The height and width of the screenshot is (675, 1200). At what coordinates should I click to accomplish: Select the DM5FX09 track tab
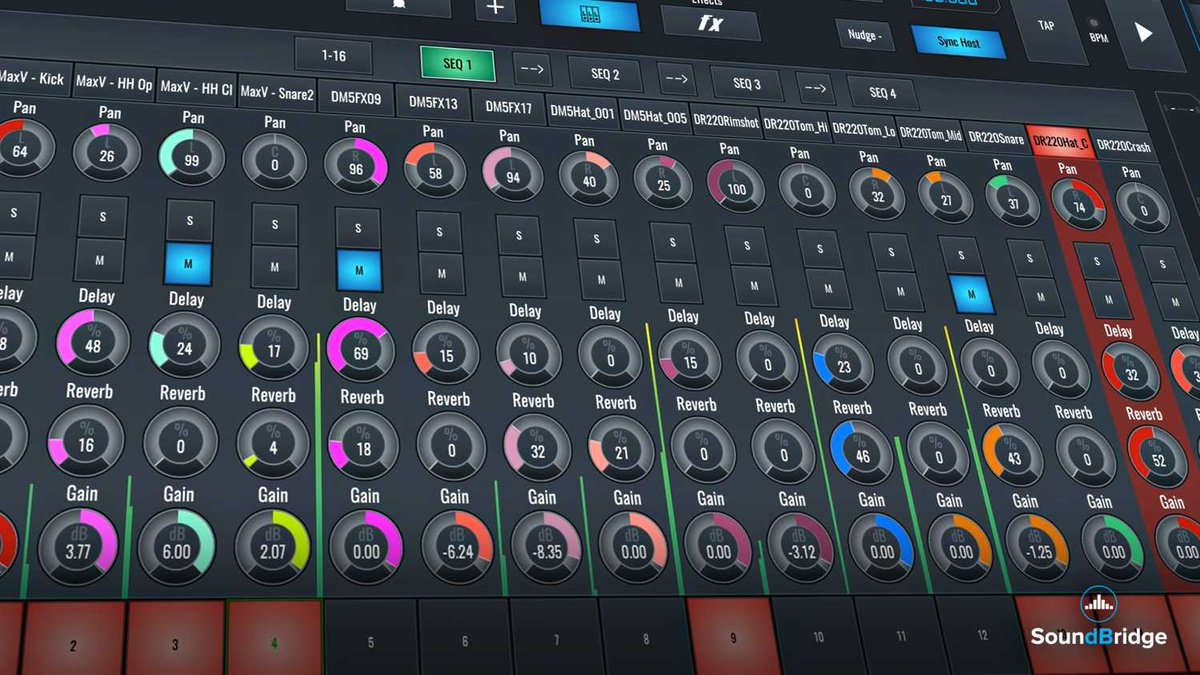click(356, 98)
